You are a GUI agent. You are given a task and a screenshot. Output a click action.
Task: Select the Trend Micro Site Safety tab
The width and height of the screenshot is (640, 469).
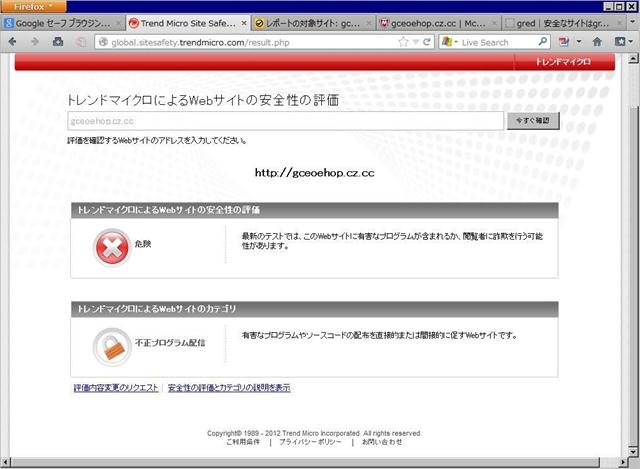pyautogui.click(x=188, y=23)
